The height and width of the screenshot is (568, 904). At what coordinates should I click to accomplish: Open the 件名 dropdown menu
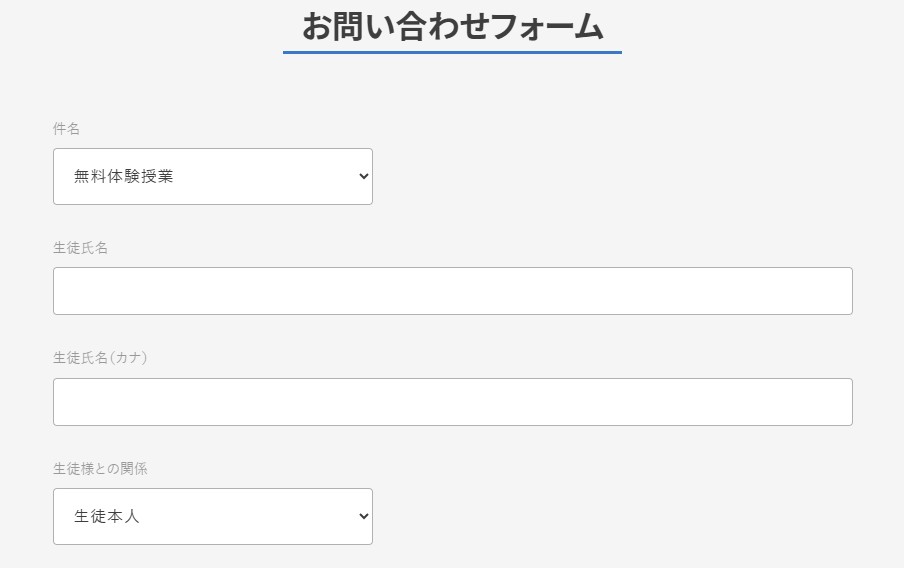click(212, 177)
